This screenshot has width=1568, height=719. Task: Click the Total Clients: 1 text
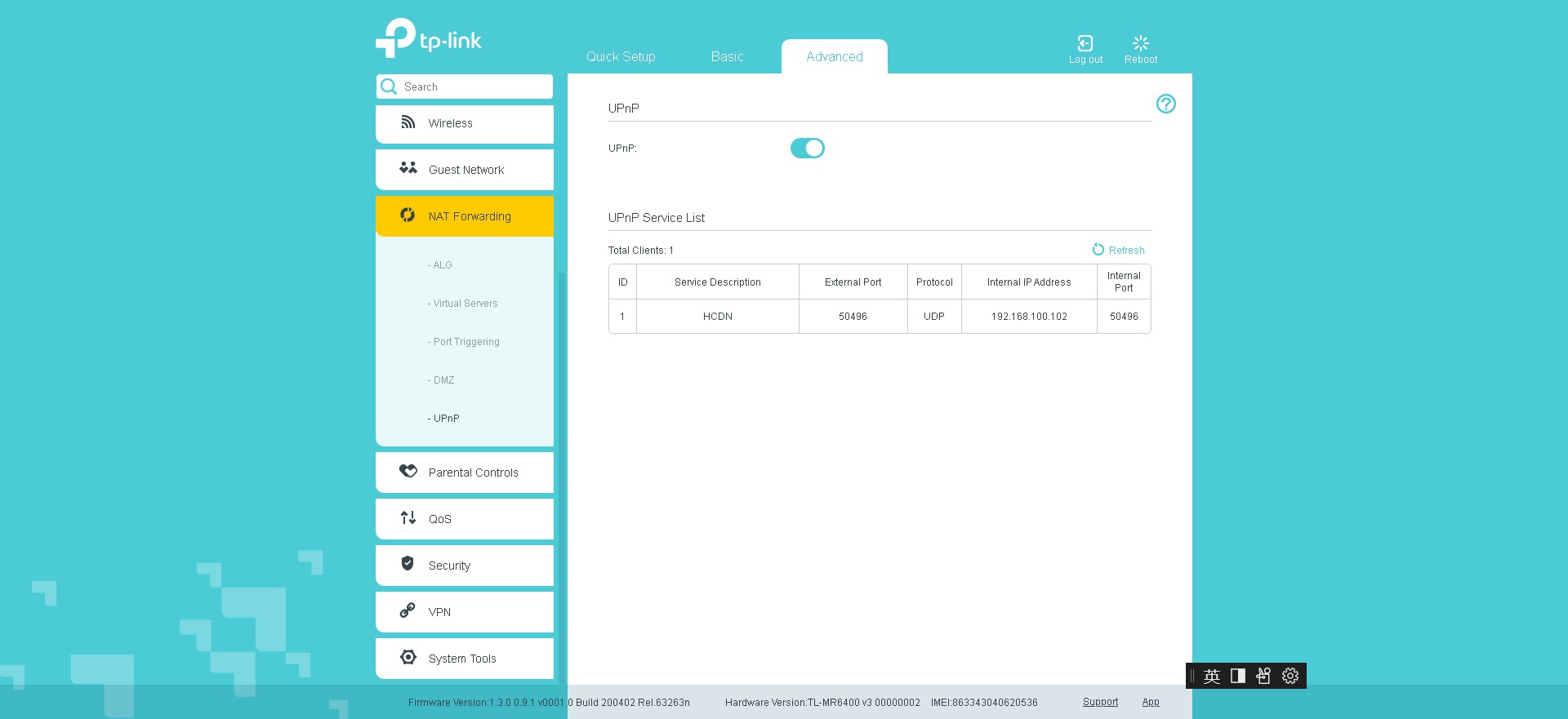(x=640, y=251)
